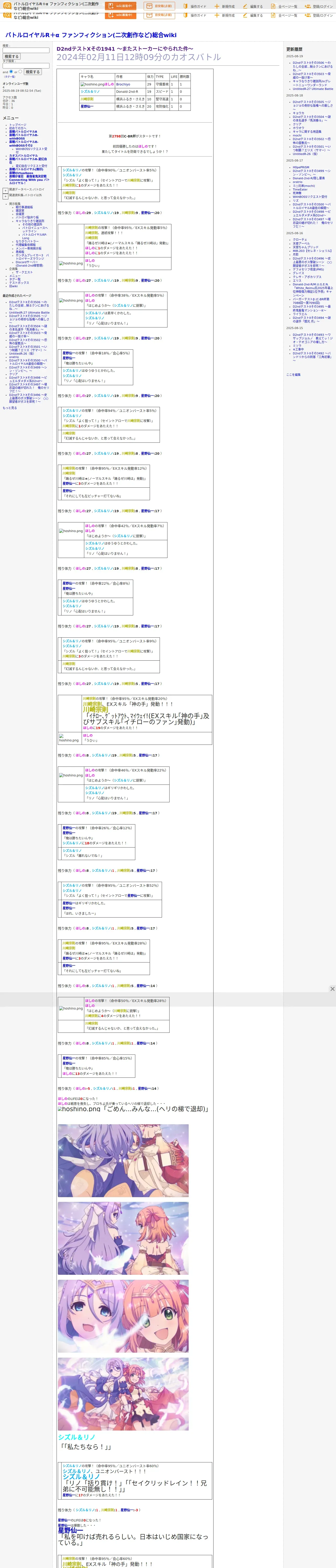Open the 変幻自在リクエスト受付 link
This screenshot has width=336, height=1568.
31,166
